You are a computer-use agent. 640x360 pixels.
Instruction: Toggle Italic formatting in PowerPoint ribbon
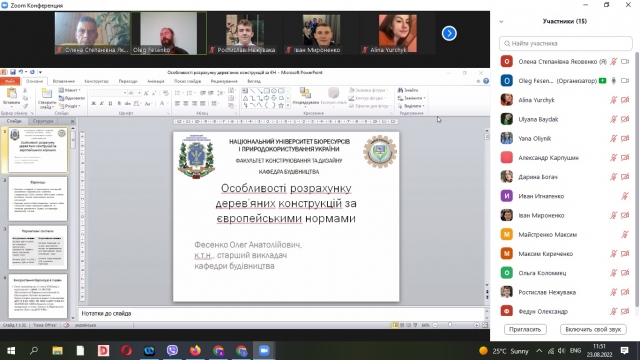point(102,104)
